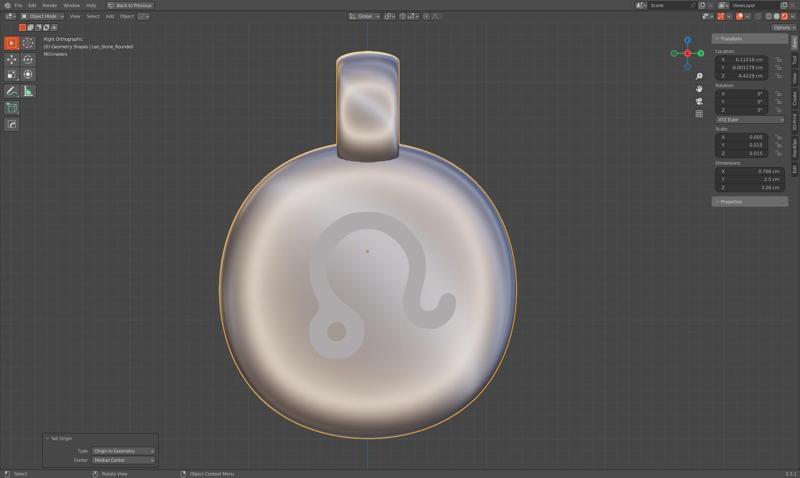Click the Back to Previous button
Viewport: 800px width, 478px height.
[x=130, y=5]
